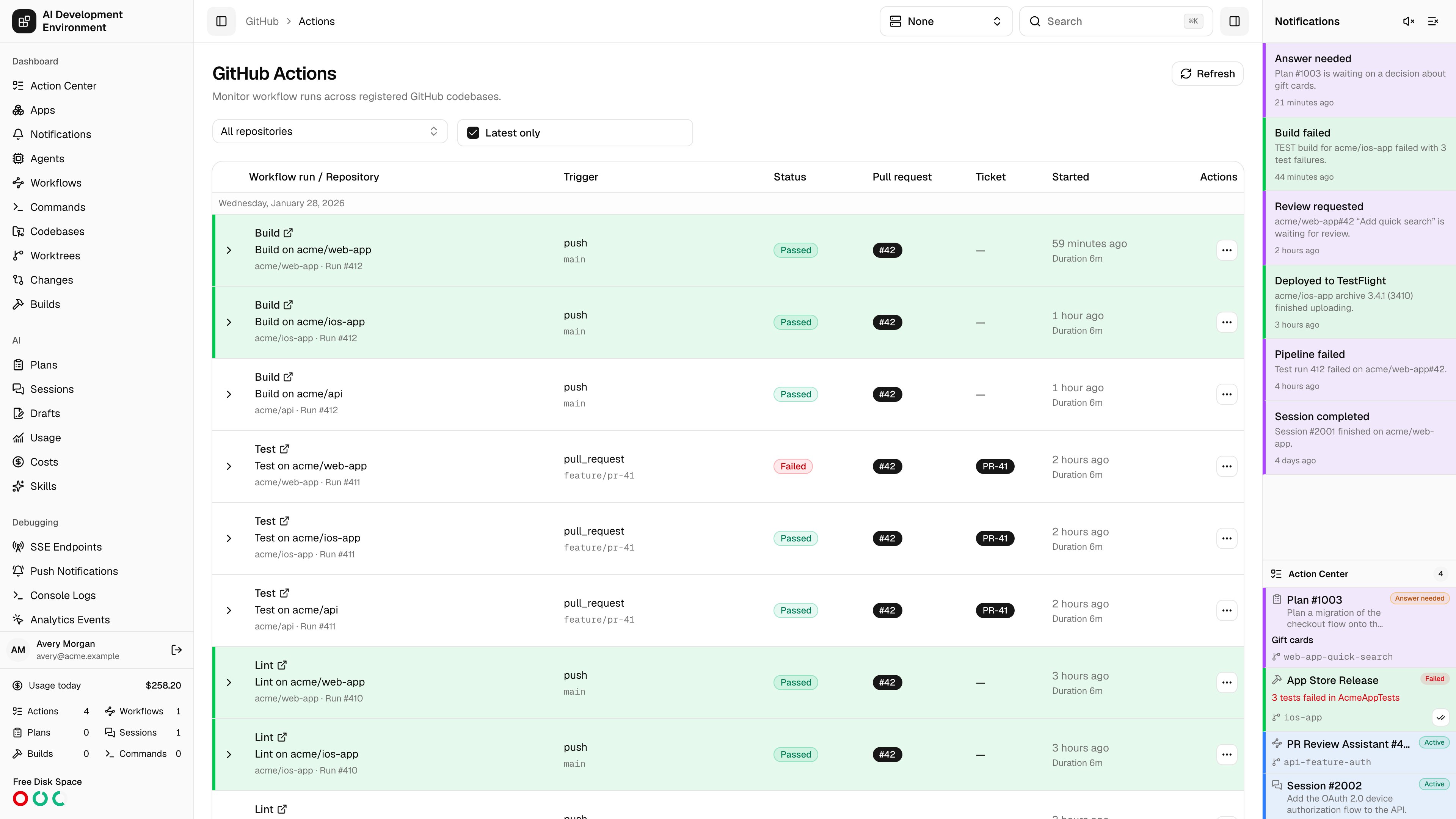Toggle the left sidebar panel icon
The width and height of the screenshot is (1456, 819).
[x=221, y=22]
